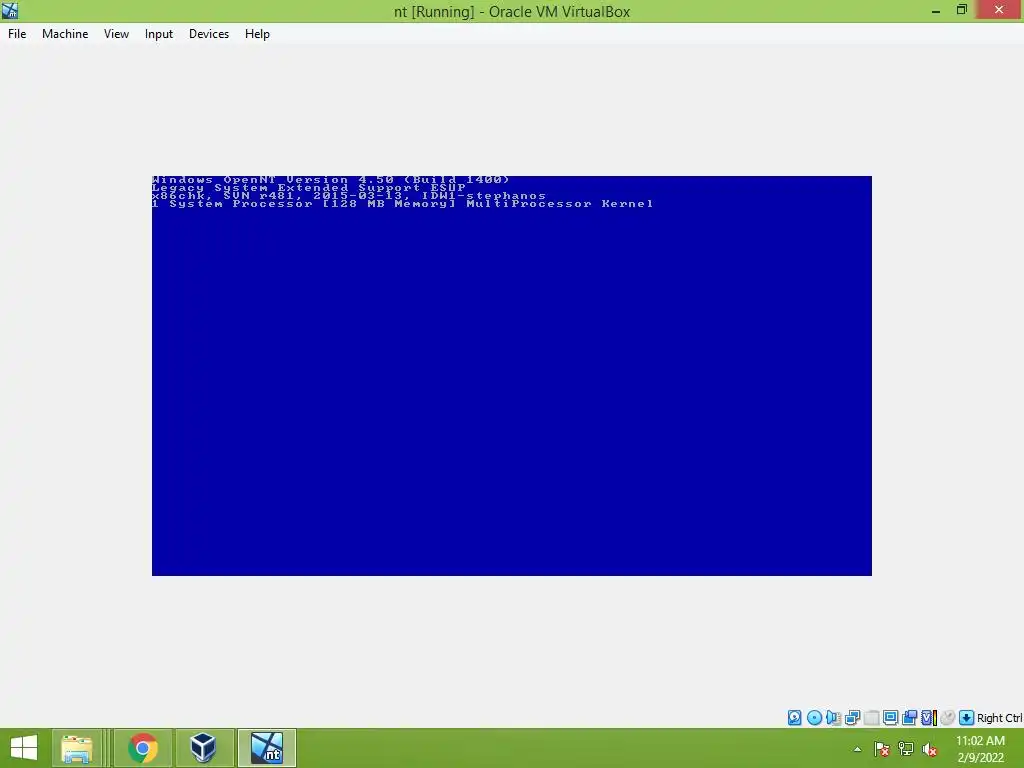Launch Google Chrome from the taskbar
The height and width of the screenshot is (768, 1024).
coord(142,748)
